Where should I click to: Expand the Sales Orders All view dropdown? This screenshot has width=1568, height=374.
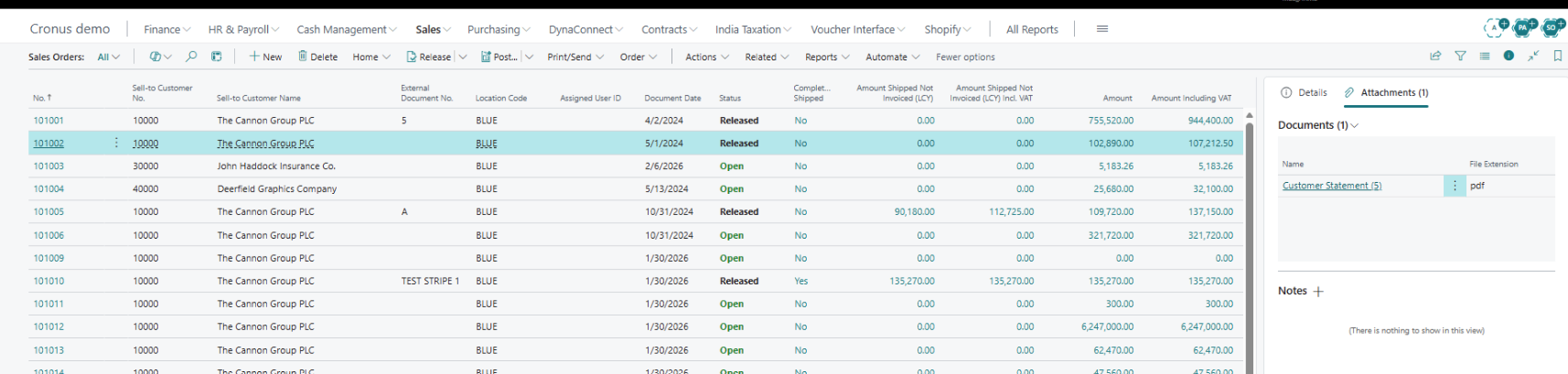coord(109,57)
